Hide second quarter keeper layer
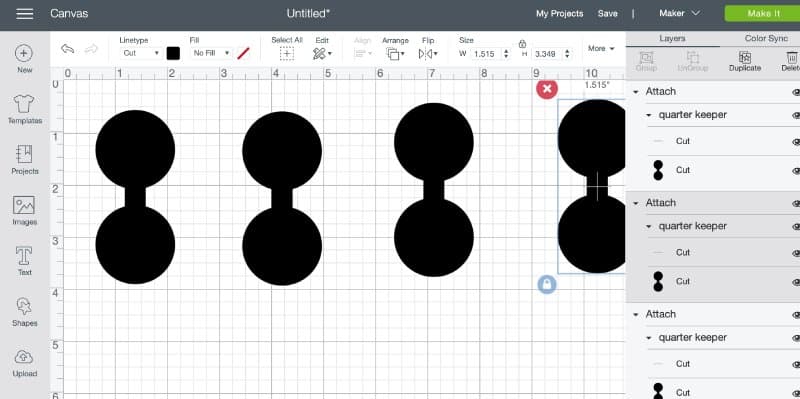The width and height of the screenshot is (800, 399). point(795,227)
